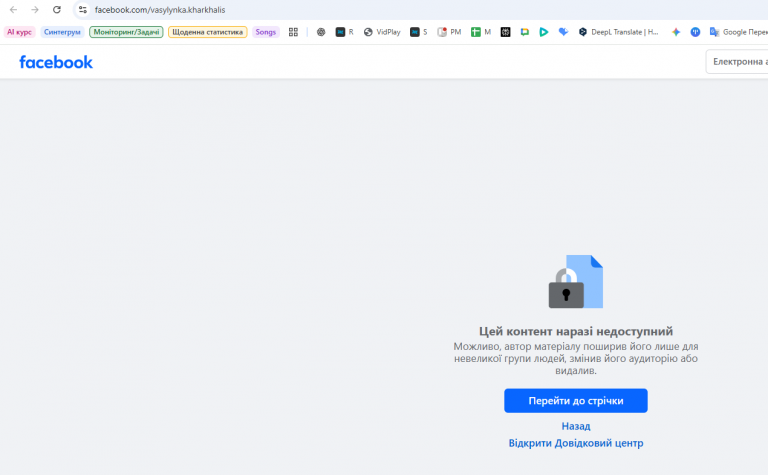The height and width of the screenshot is (475, 768).
Task: Open the Google Chat-style colorful bookmark icon
Action: click(525, 32)
